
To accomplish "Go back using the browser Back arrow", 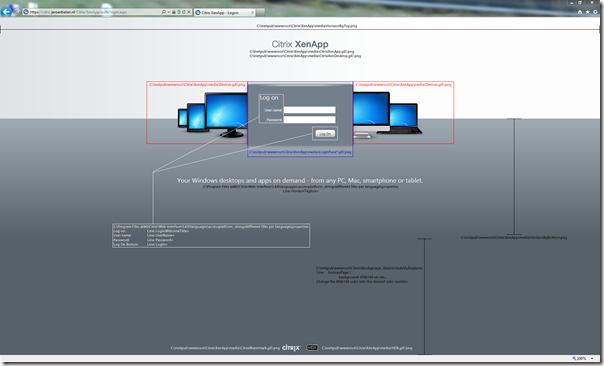I will (7, 12).
